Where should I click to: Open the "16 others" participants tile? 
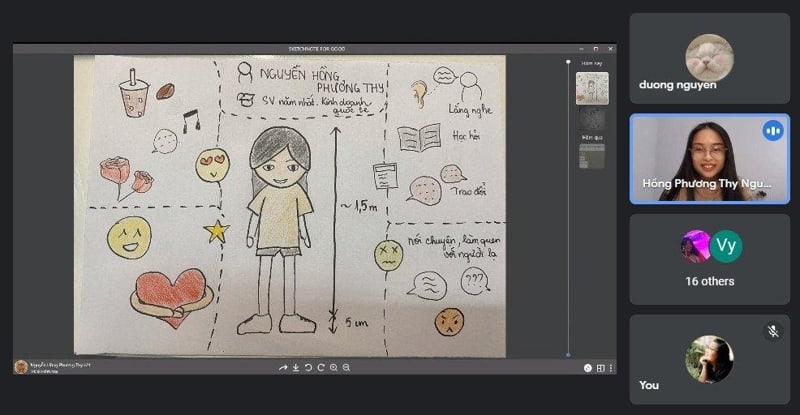(709, 258)
